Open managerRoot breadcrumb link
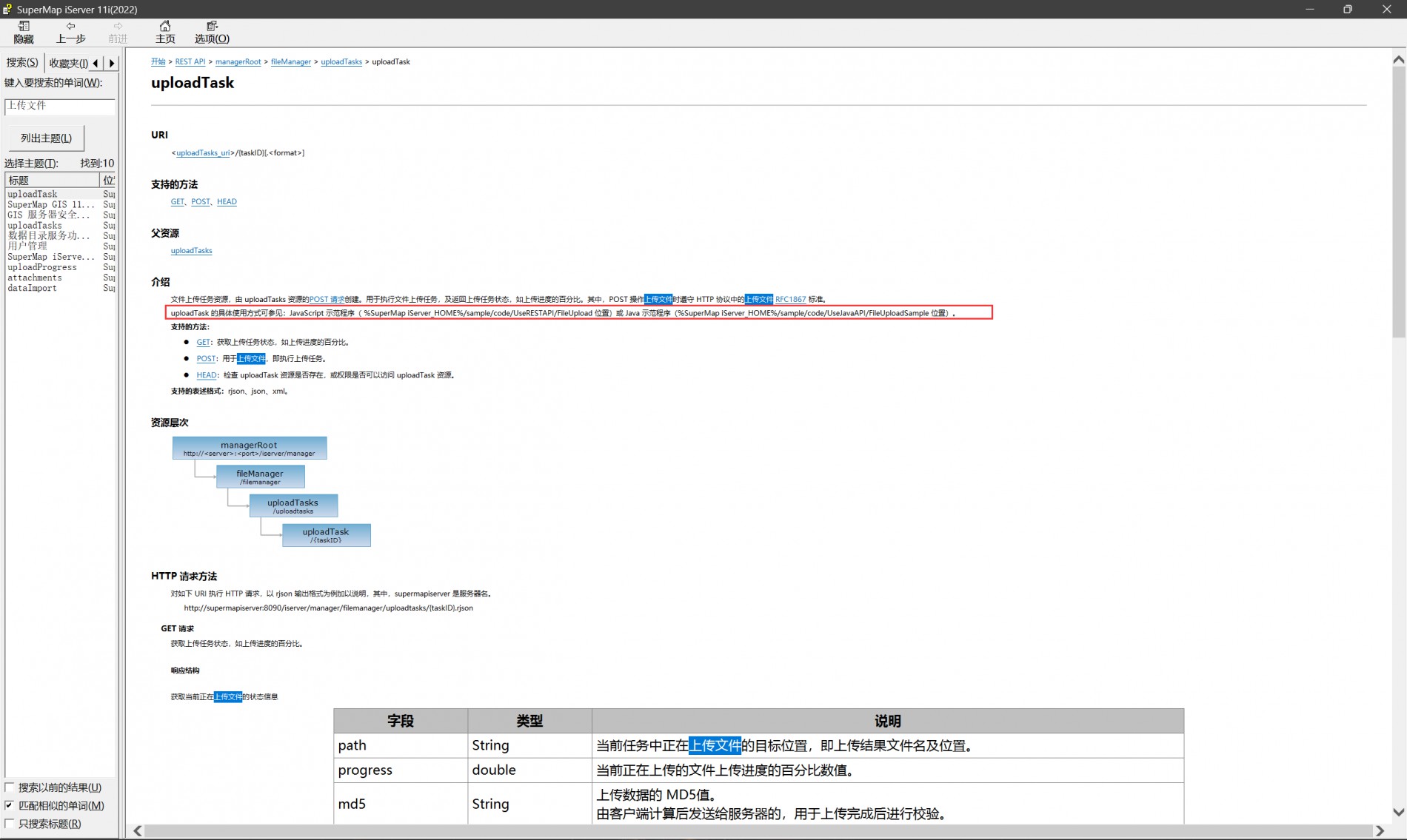 (238, 61)
